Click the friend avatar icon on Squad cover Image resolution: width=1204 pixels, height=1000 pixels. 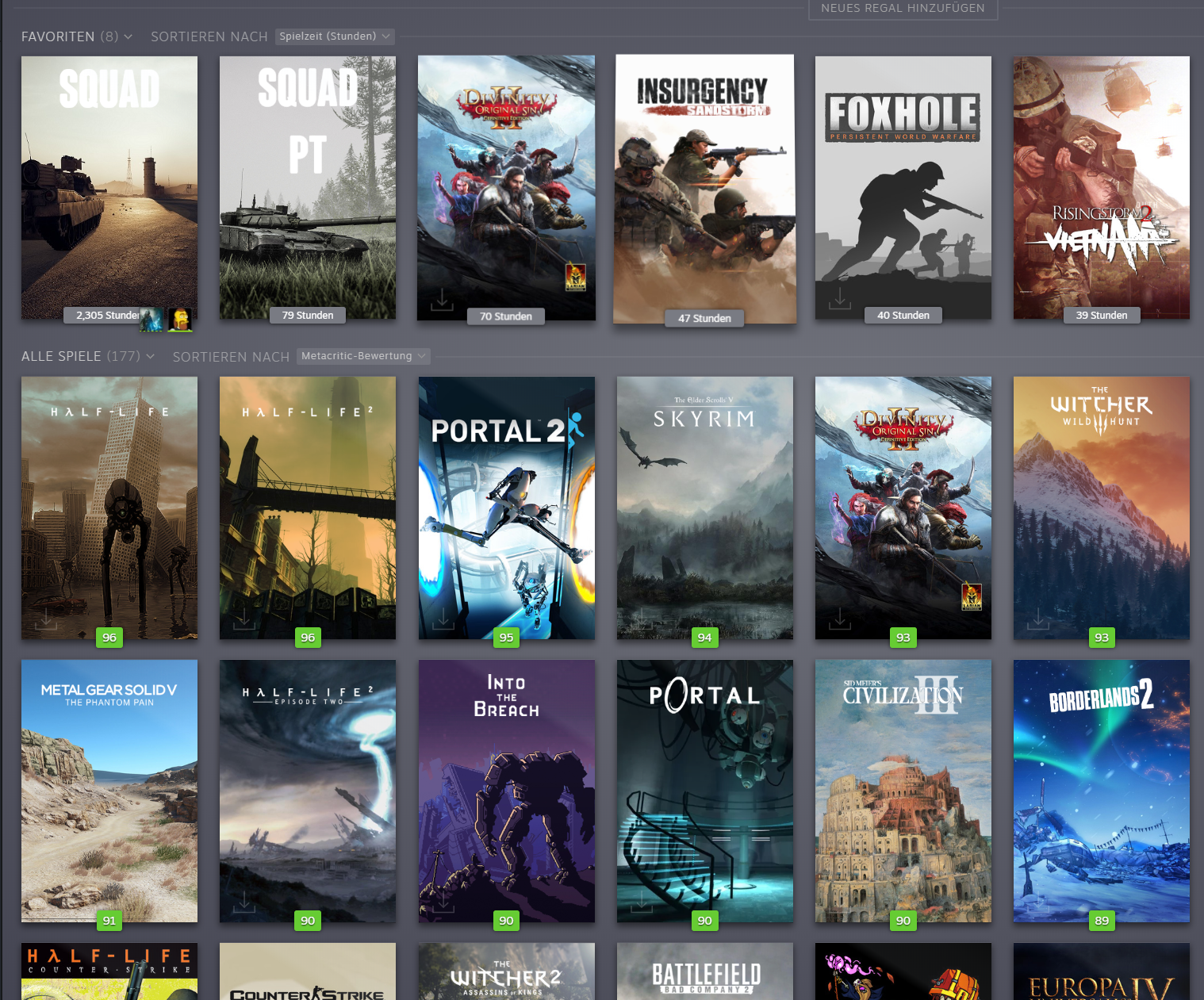[x=151, y=319]
